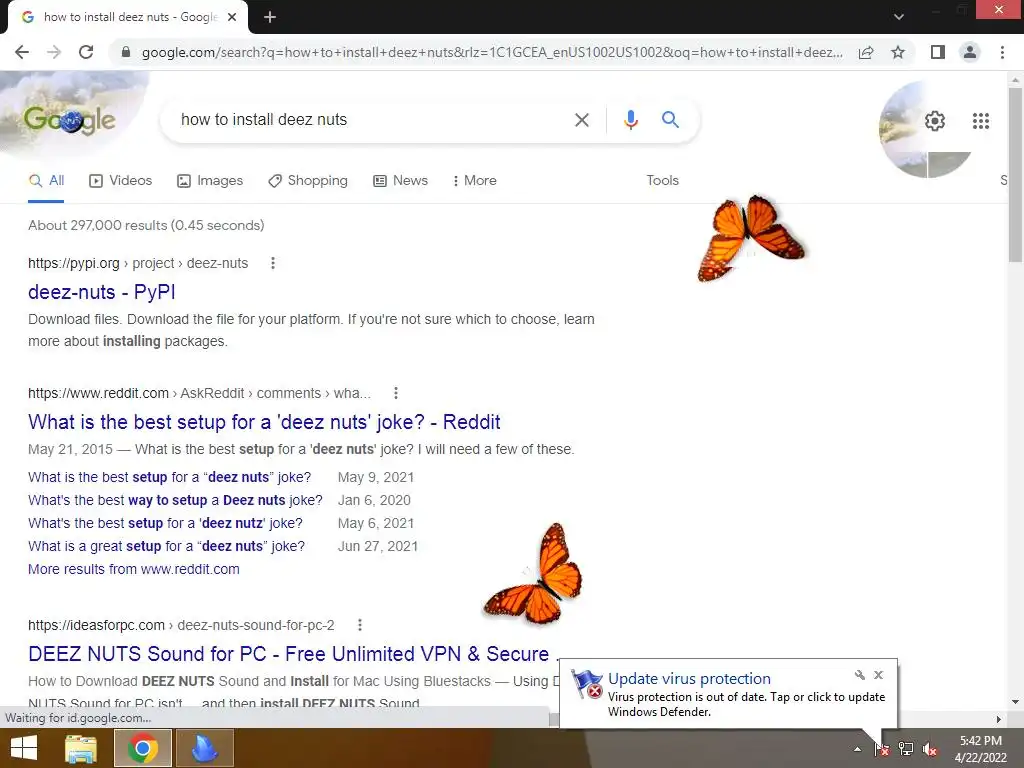Open notification settings wrench icon
This screenshot has width=1024, height=768.
coord(859,675)
